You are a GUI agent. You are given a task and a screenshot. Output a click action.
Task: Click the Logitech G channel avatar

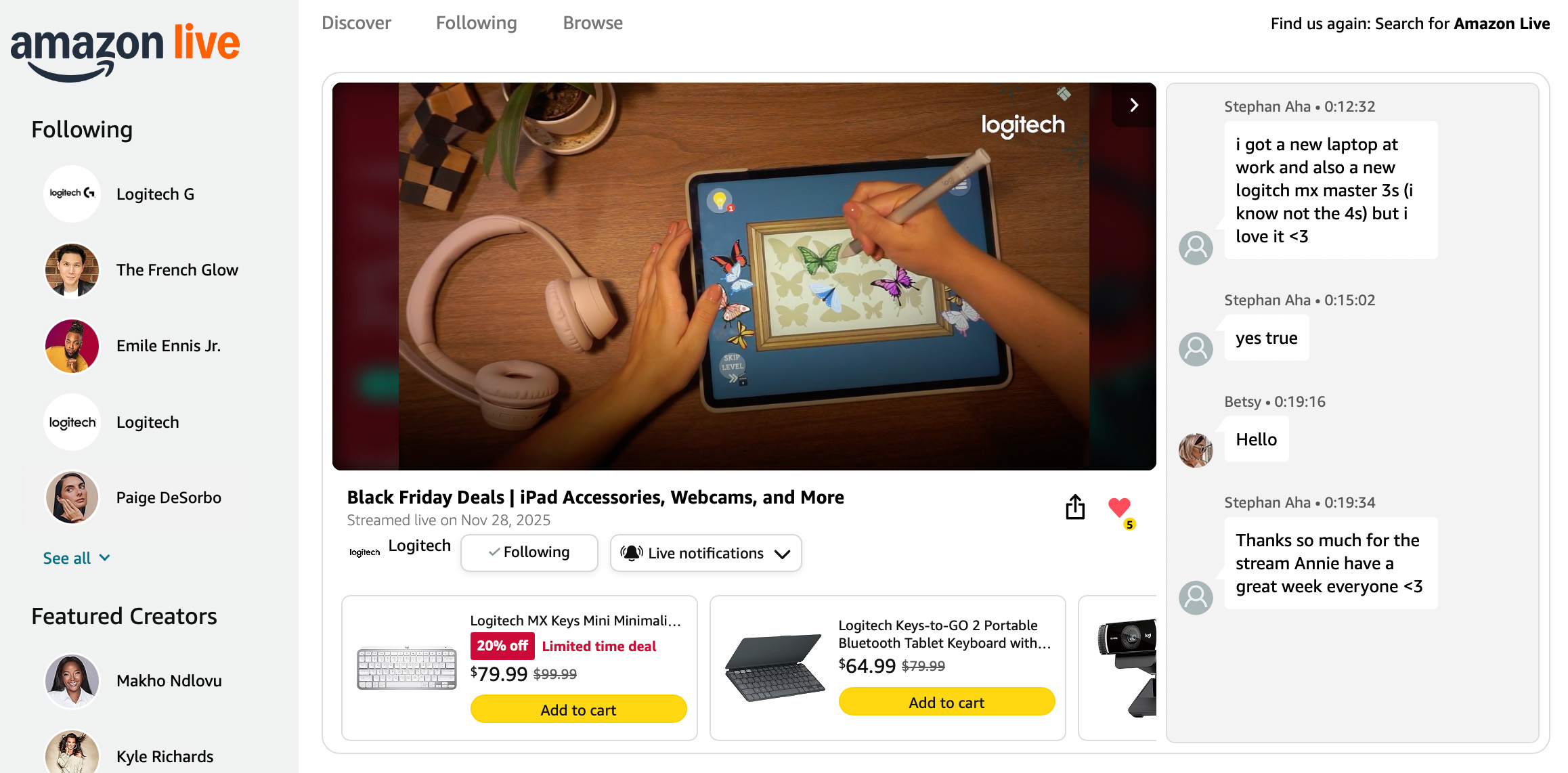pos(72,194)
